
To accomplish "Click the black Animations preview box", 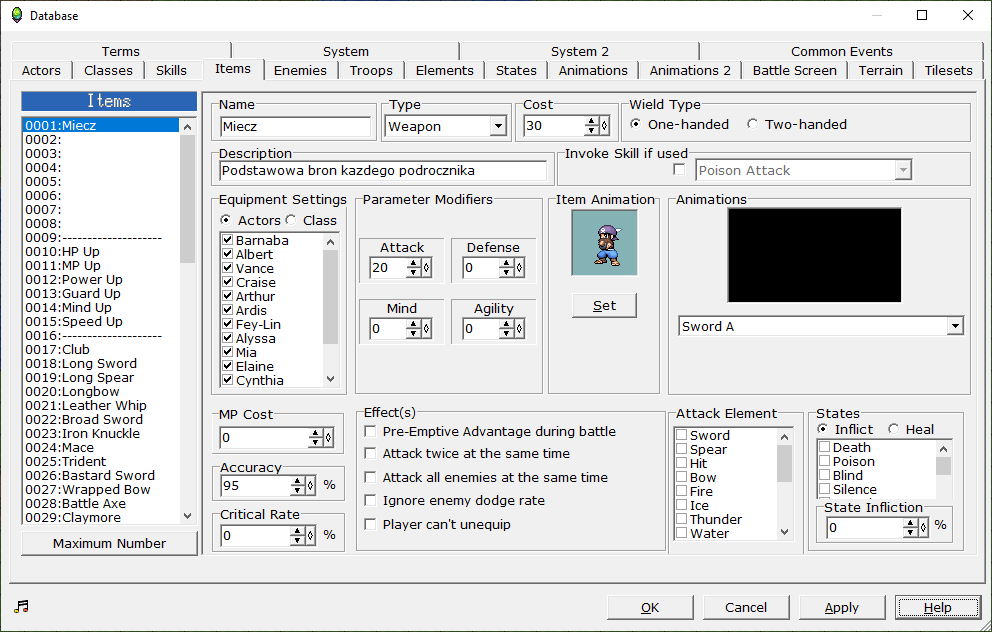I will click(814, 255).
